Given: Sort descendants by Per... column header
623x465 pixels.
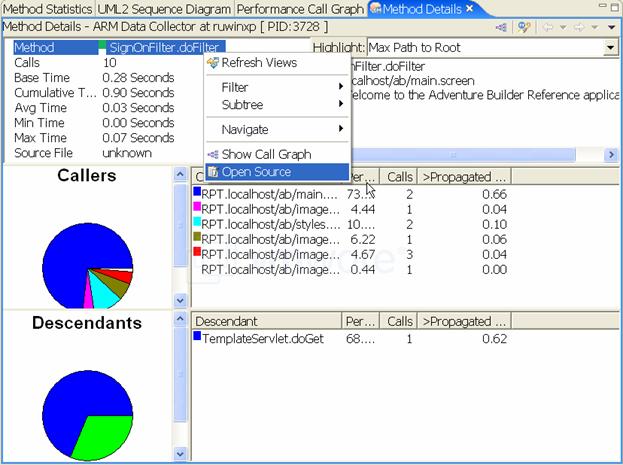Looking at the screenshot, I should (x=361, y=321).
